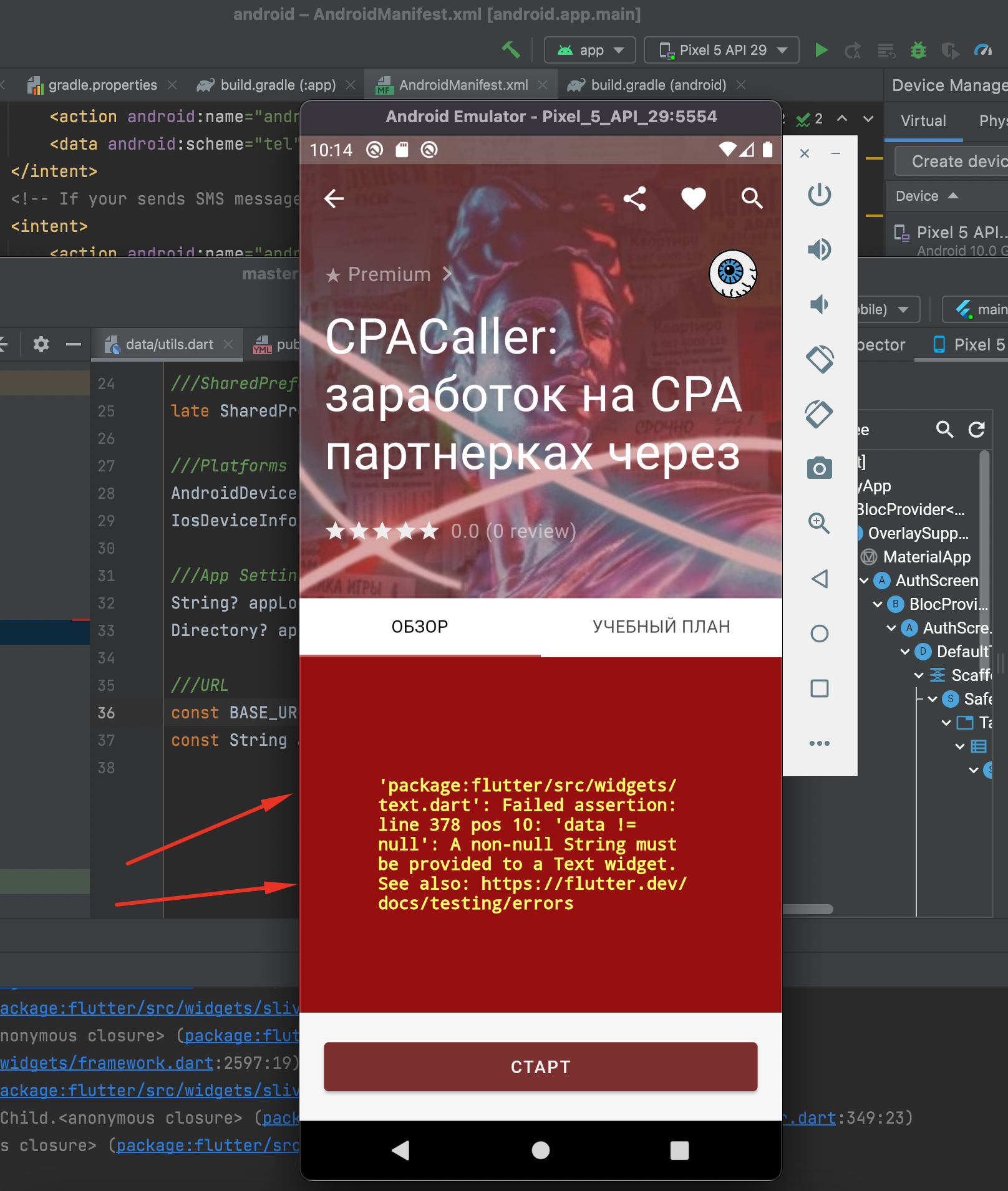Viewport: 1008px width, 1191px height.
Task: Click emulator Volume Down icon
Action: pos(819,304)
